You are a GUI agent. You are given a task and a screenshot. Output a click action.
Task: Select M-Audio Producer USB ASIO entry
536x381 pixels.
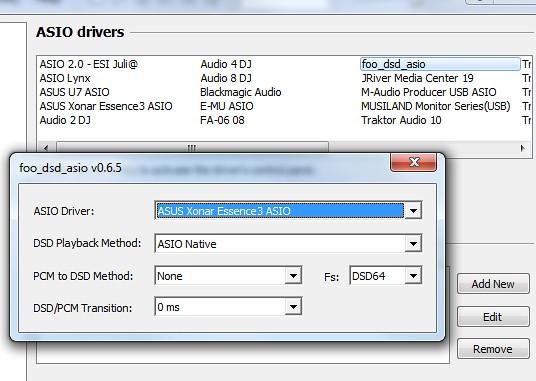[x=429, y=92]
